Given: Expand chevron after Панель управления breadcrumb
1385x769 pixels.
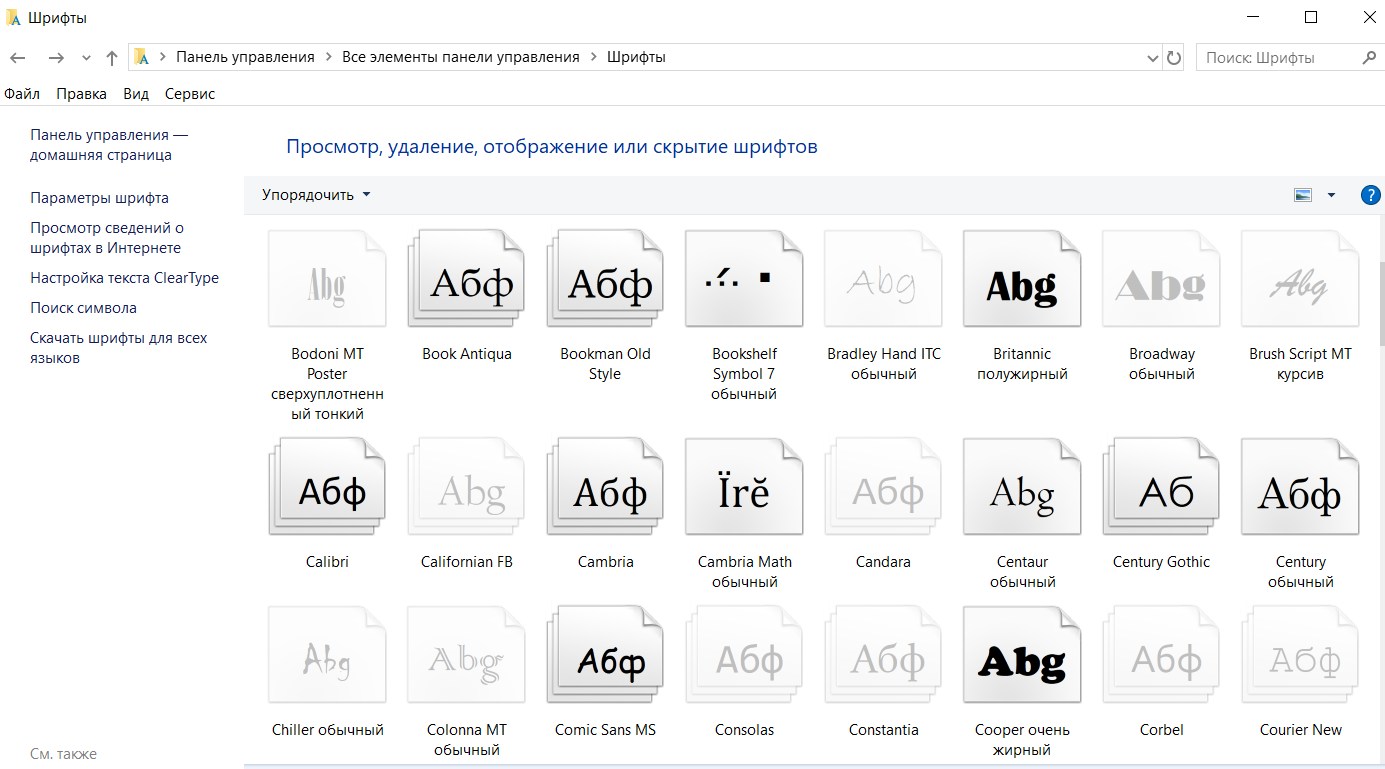Looking at the screenshot, I should [329, 57].
